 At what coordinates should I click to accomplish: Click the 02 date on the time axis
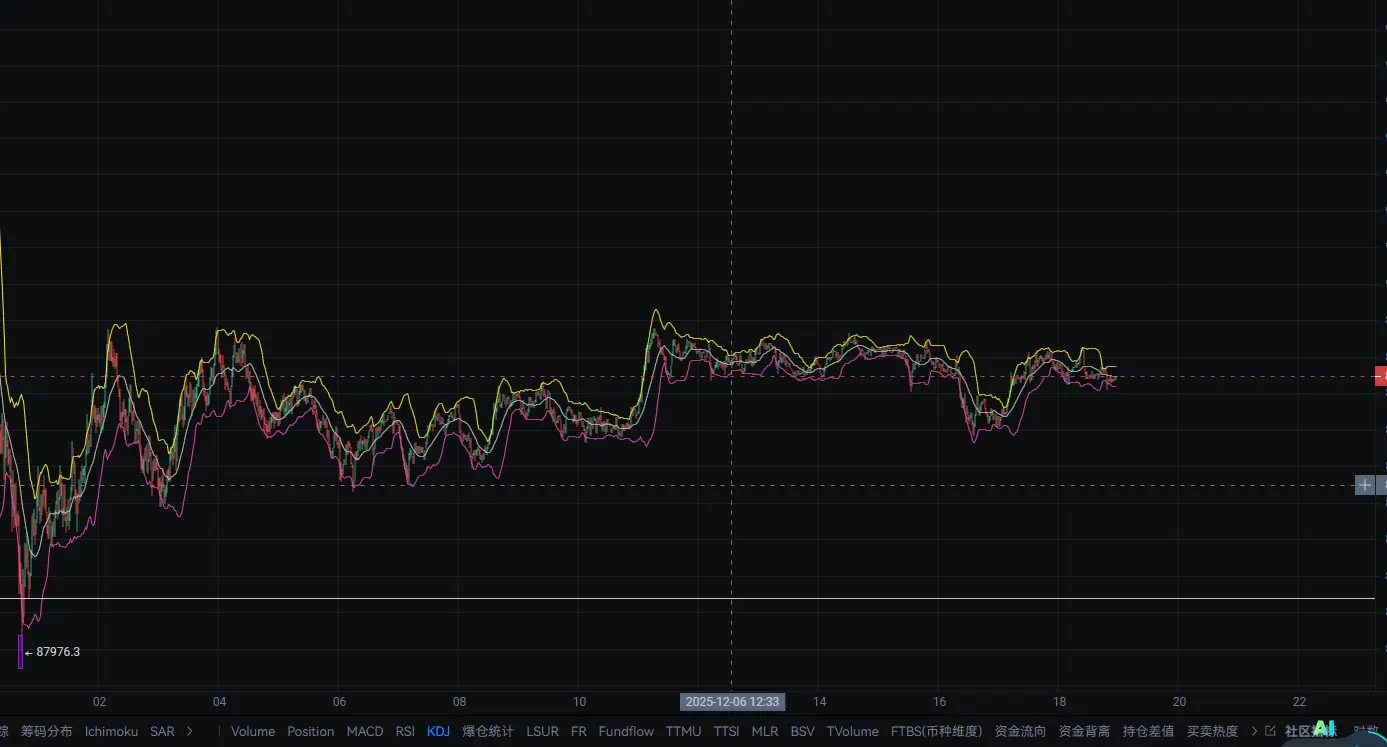pos(99,702)
